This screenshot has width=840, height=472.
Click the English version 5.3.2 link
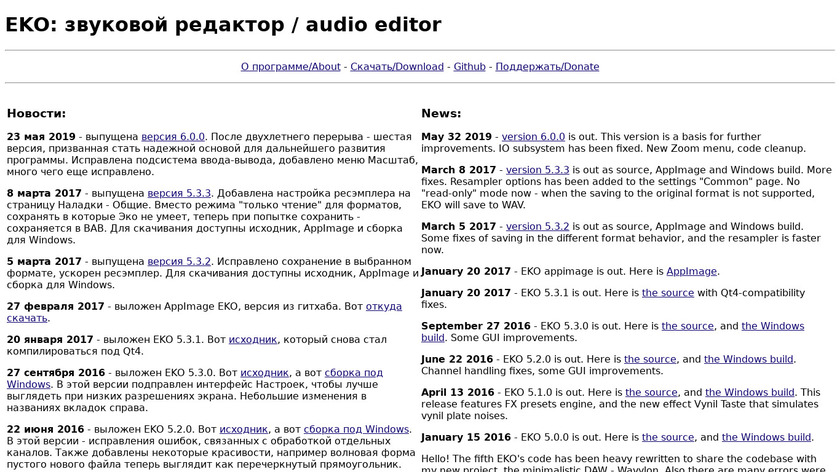pos(537,227)
